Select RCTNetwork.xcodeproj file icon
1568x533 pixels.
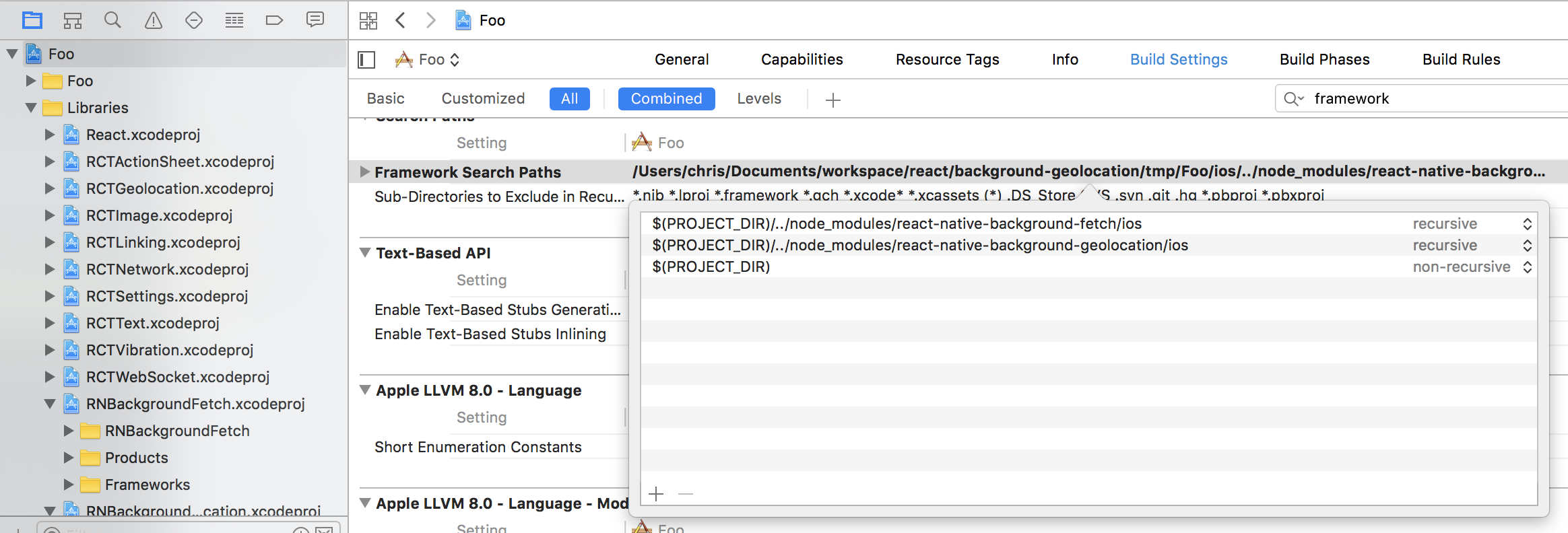pyautogui.click(x=72, y=269)
